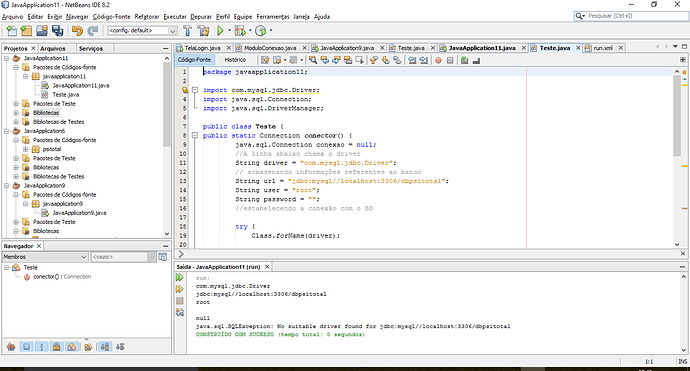Click the Profile Project clock icon

(261, 30)
